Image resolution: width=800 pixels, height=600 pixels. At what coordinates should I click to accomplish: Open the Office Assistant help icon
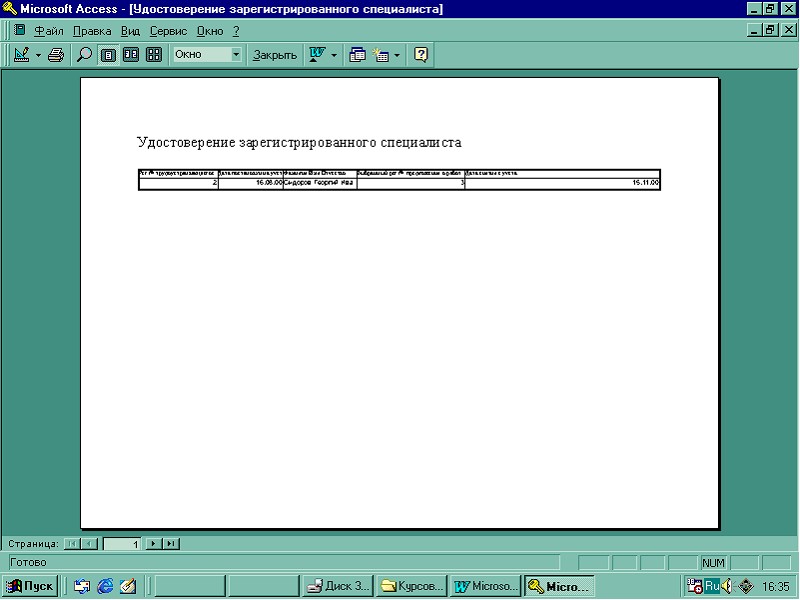pos(420,55)
